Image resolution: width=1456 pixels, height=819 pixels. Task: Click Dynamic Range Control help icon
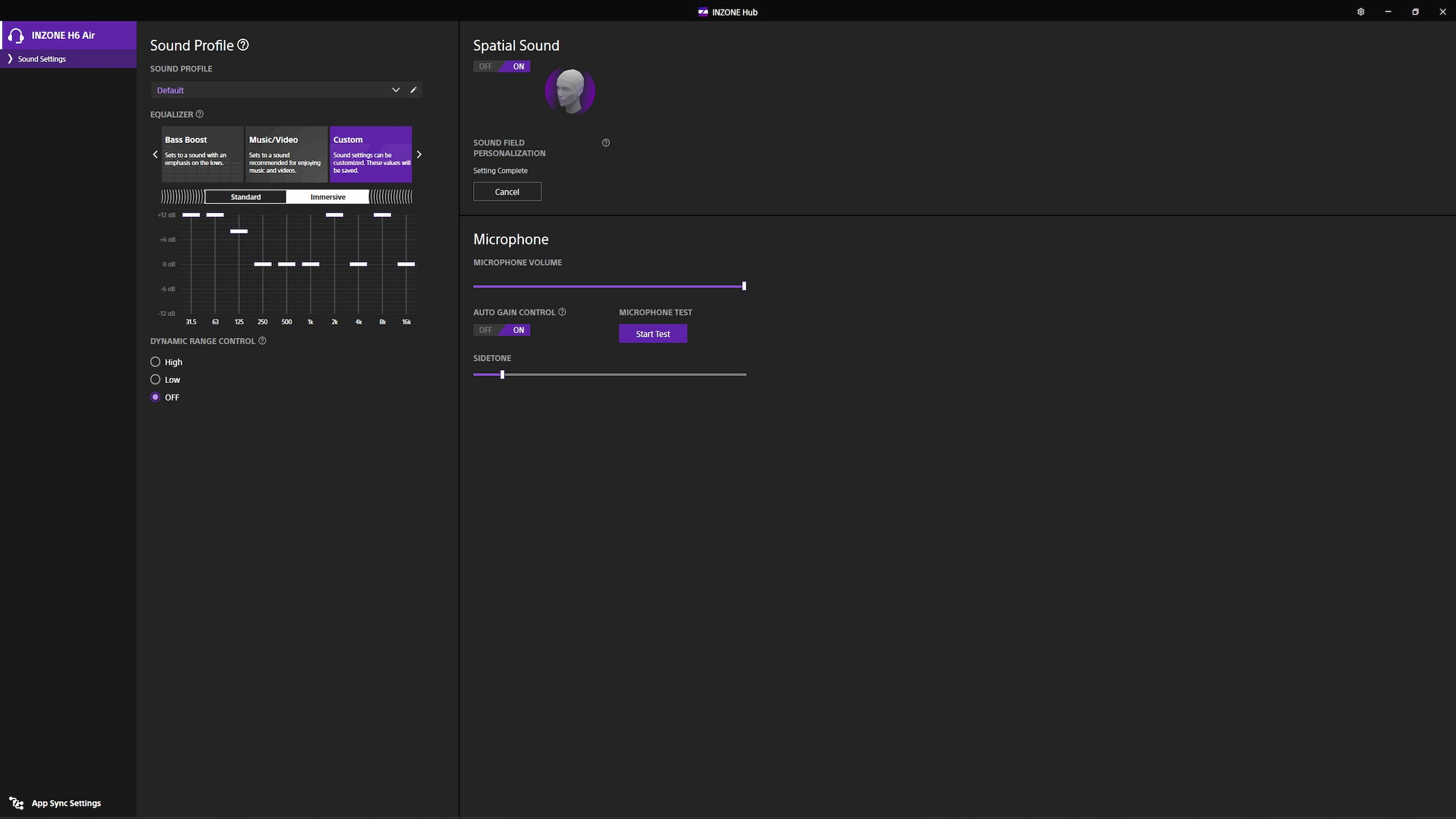262,341
